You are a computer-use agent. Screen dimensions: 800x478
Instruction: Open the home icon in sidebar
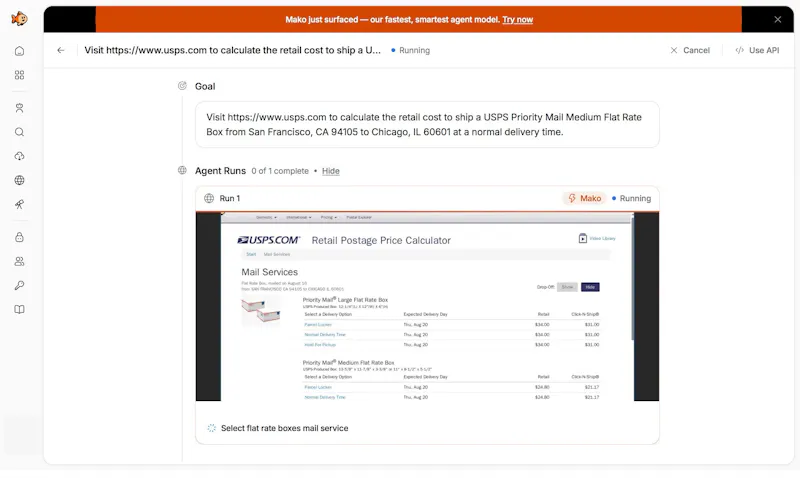(x=19, y=51)
